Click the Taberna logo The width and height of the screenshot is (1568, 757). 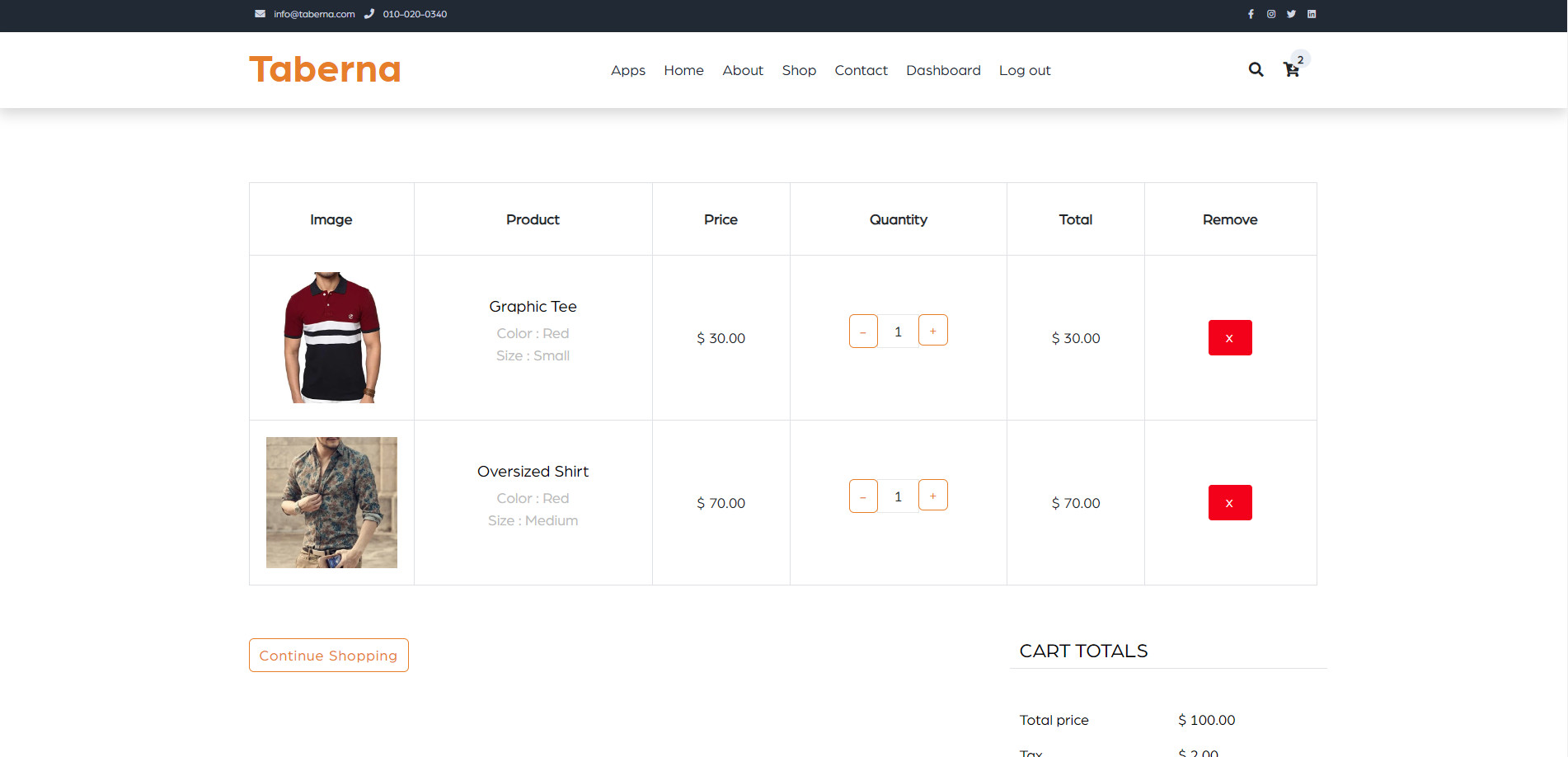coord(324,70)
